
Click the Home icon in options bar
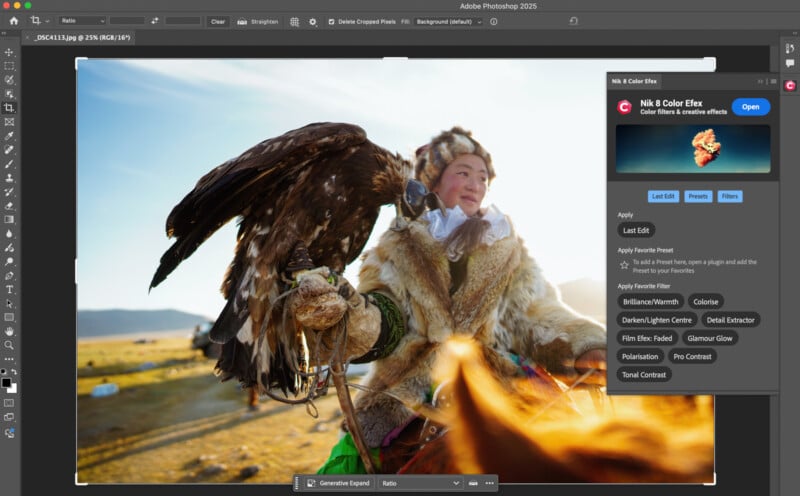(13, 20)
